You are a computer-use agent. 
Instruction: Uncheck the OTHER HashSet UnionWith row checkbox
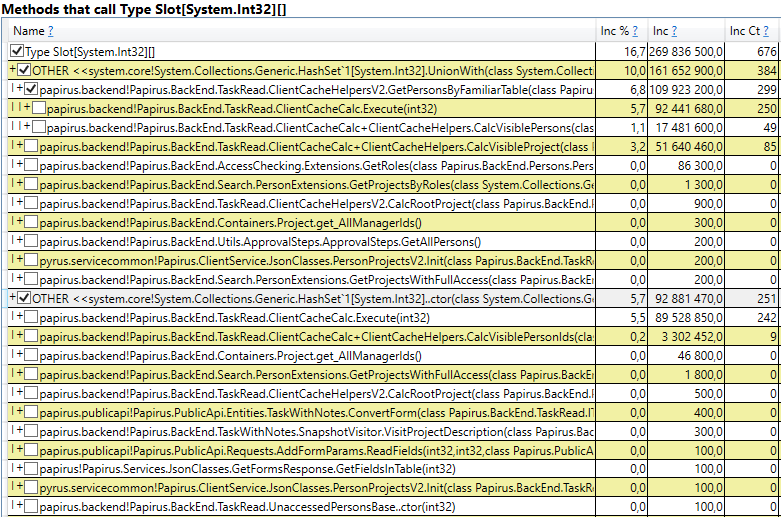(24, 70)
